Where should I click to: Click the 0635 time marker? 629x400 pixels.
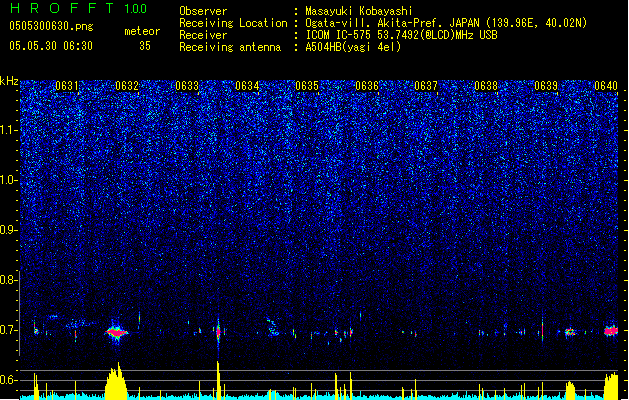coord(307,86)
